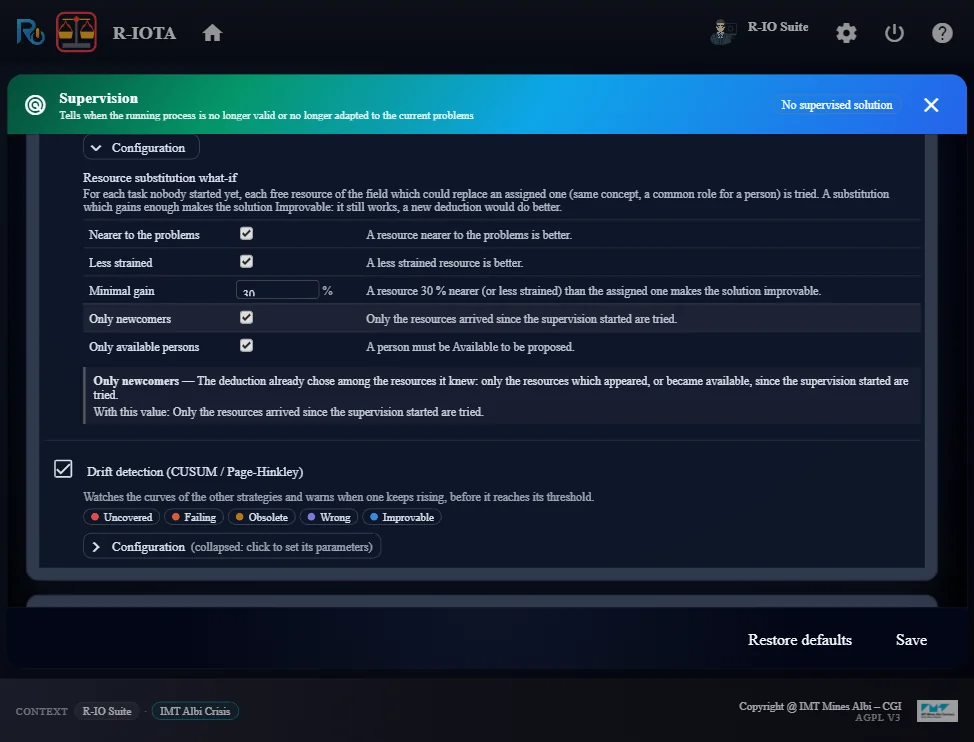Toggle the Nearer to the problems checkbox

pos(247,233)
